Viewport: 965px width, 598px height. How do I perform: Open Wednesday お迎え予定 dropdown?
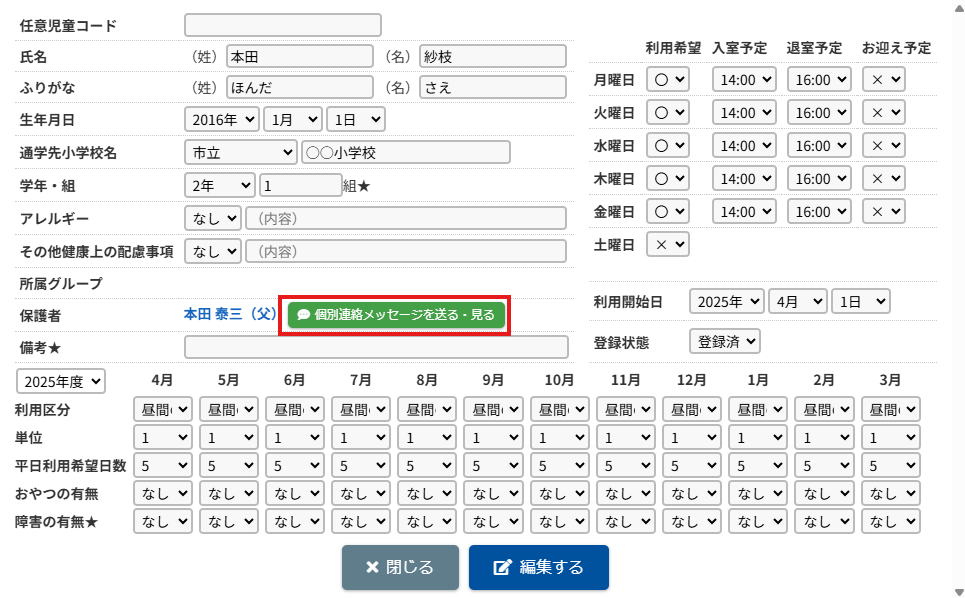[883, 145]
